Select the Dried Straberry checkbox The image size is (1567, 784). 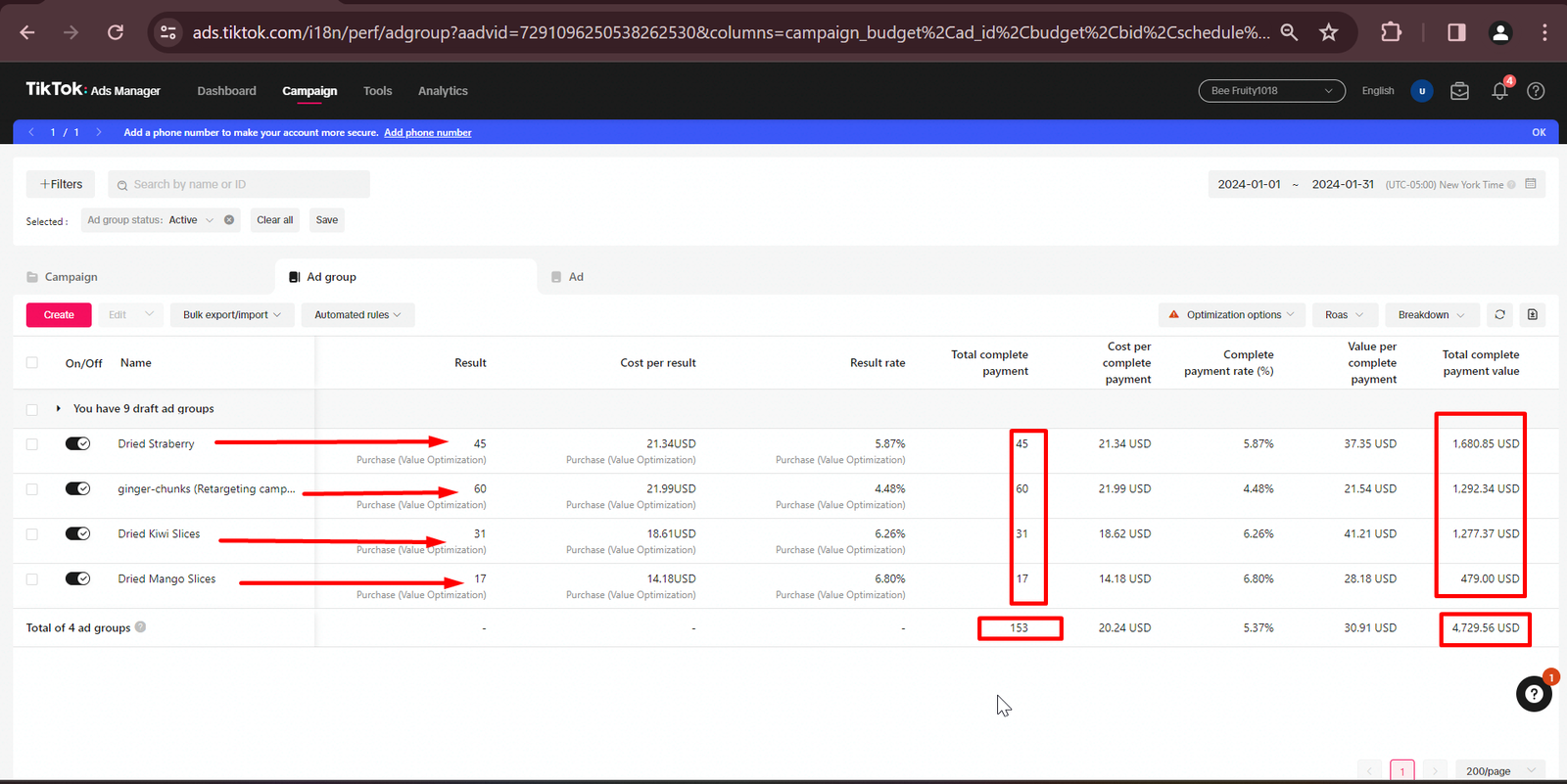32,444
